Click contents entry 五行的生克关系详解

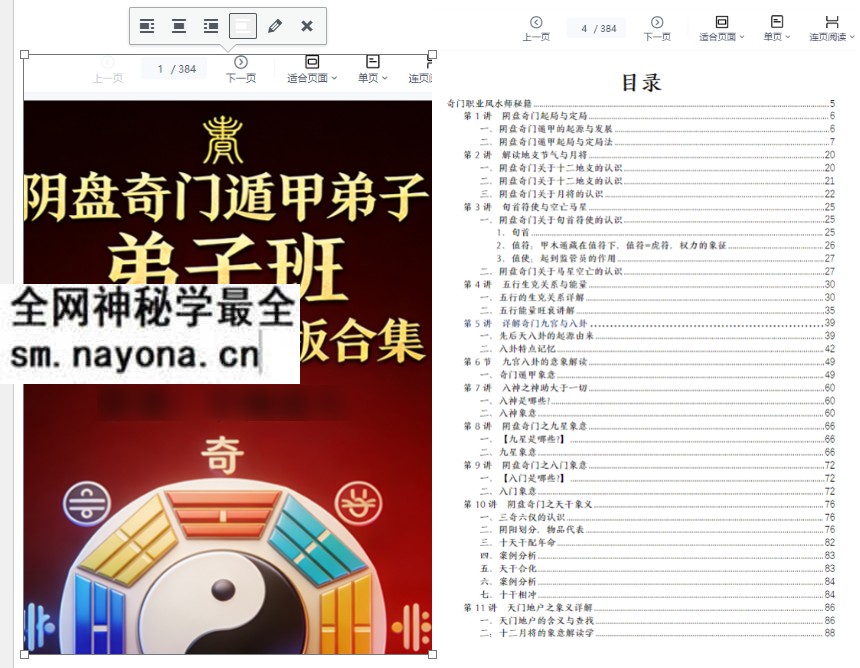[x=658, y=297]
